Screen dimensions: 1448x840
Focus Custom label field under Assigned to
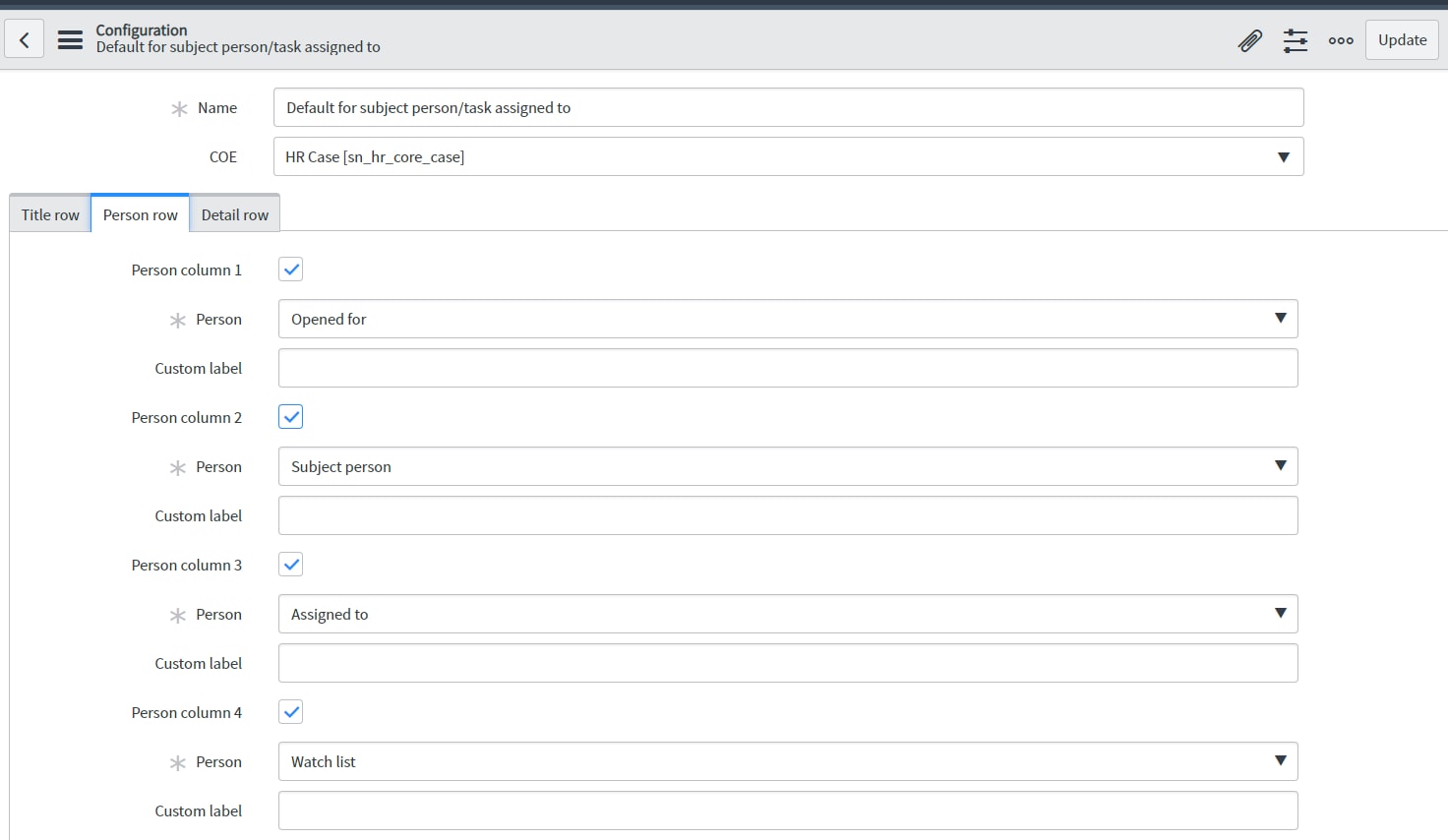pos(788,663)
